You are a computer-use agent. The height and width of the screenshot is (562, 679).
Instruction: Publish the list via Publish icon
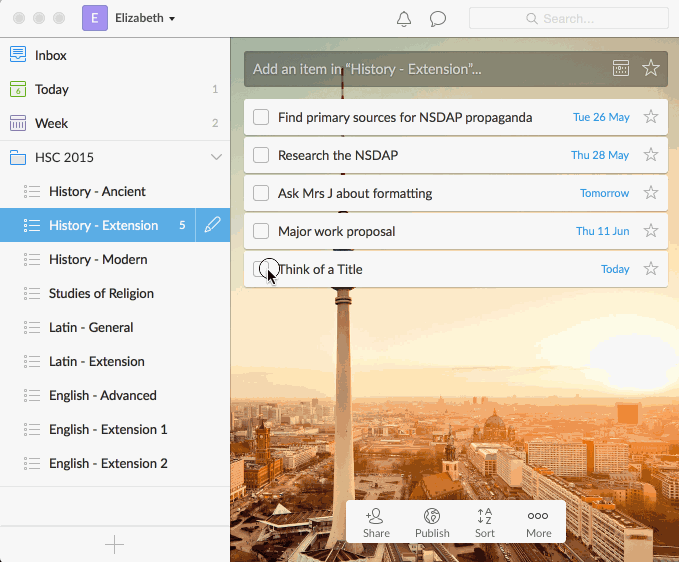click(x=432, y=522)
